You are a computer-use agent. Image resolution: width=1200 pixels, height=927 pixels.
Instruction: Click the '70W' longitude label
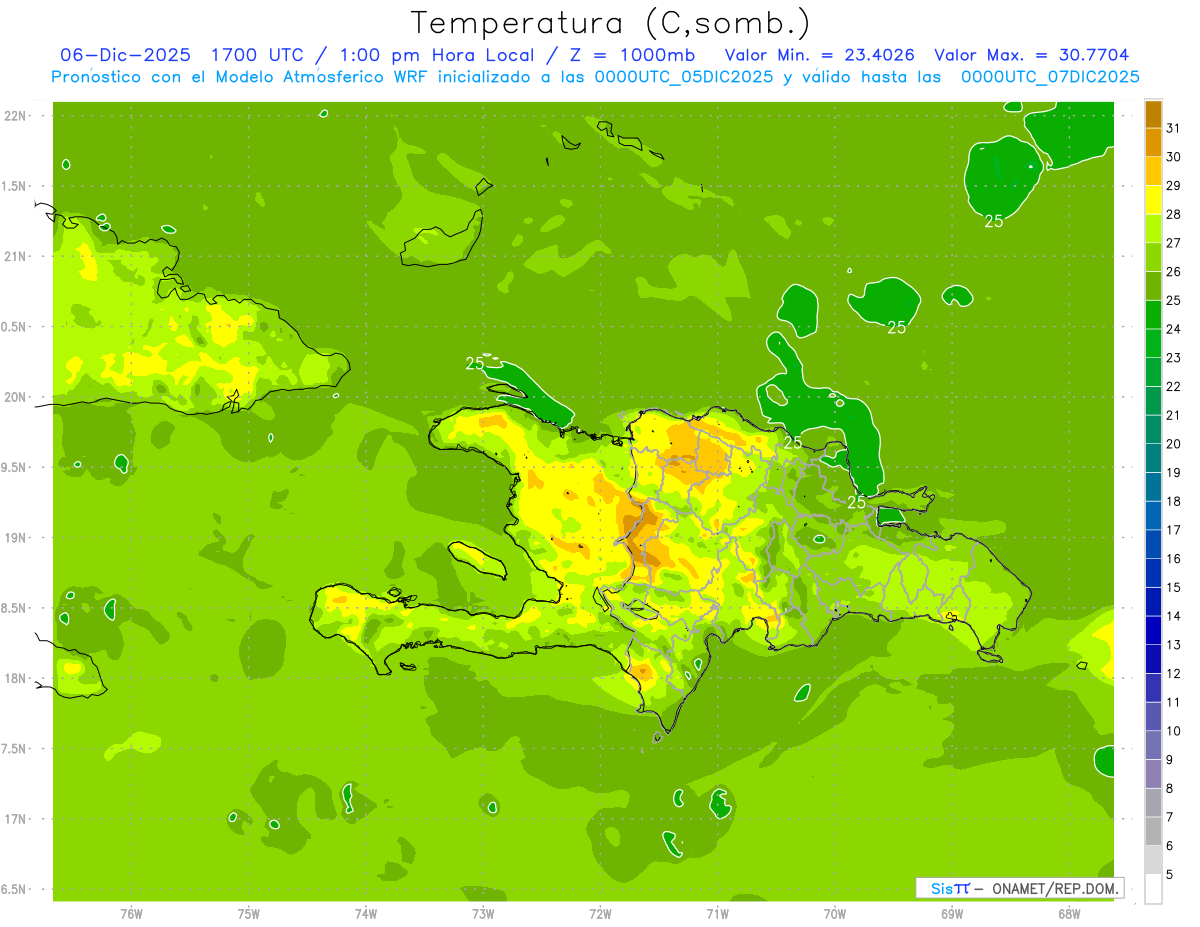[x=835, y=913]
